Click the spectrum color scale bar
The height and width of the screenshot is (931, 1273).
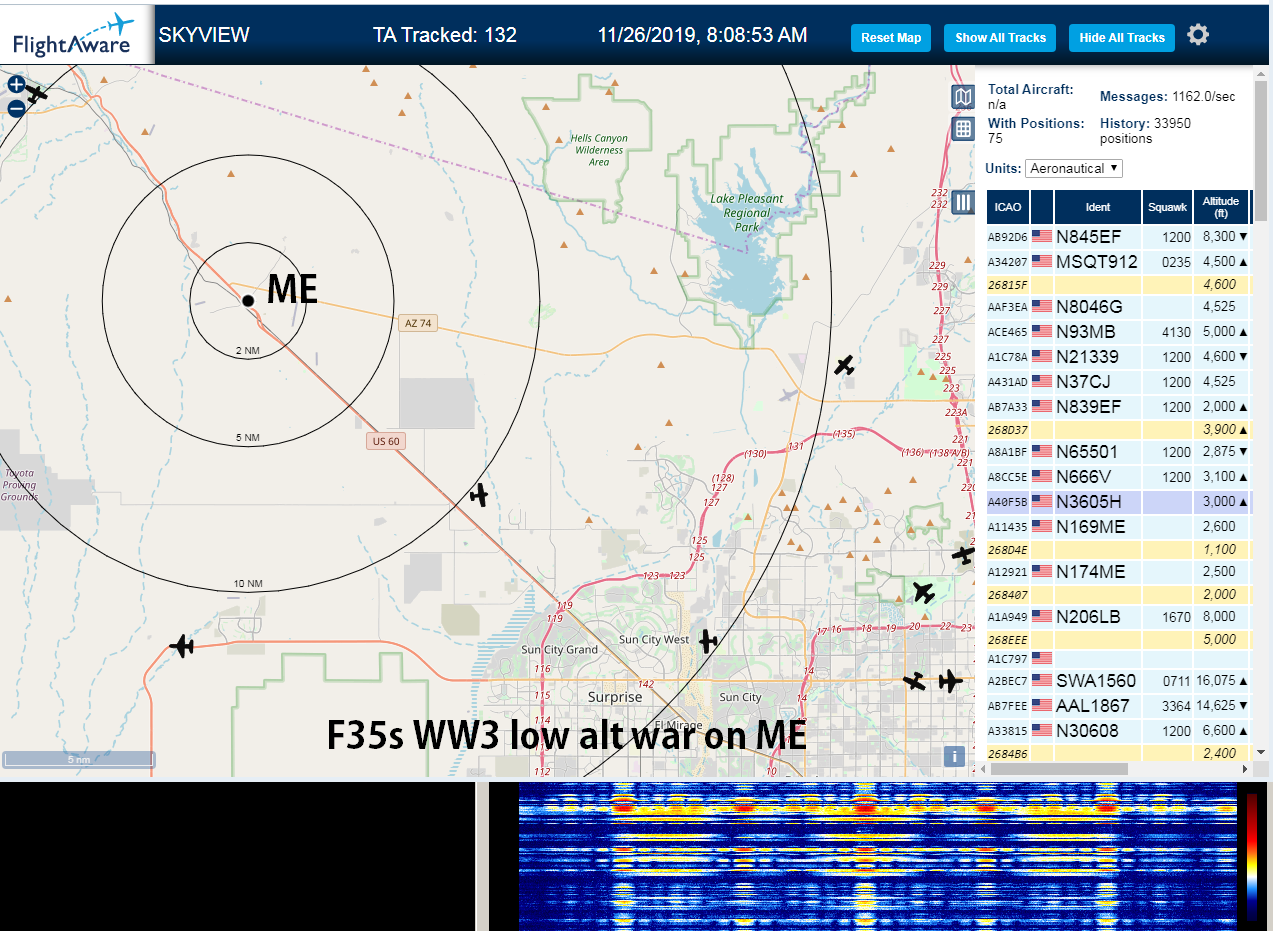pyautogui.click(x=1253, y=856)
